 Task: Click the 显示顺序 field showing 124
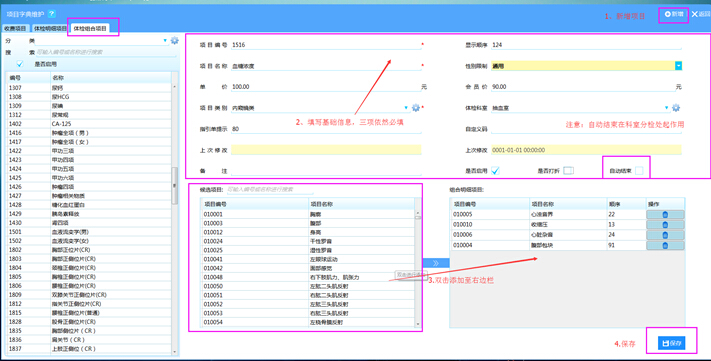[586, 45]
